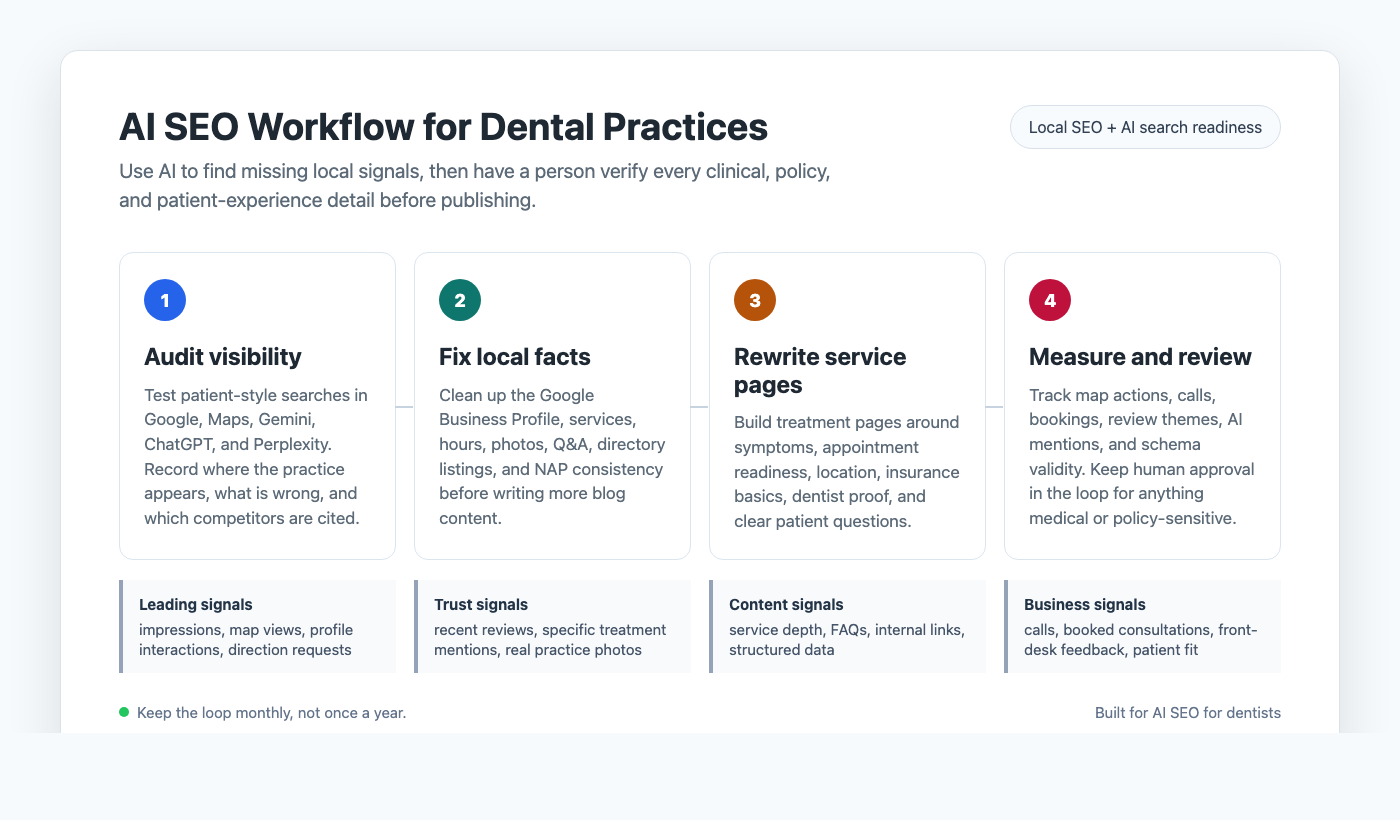Screen dimensions: 1400x820
Task: Select the 'AI SEO Workflow for Dental Practices' title
Action: click(443, 127)
